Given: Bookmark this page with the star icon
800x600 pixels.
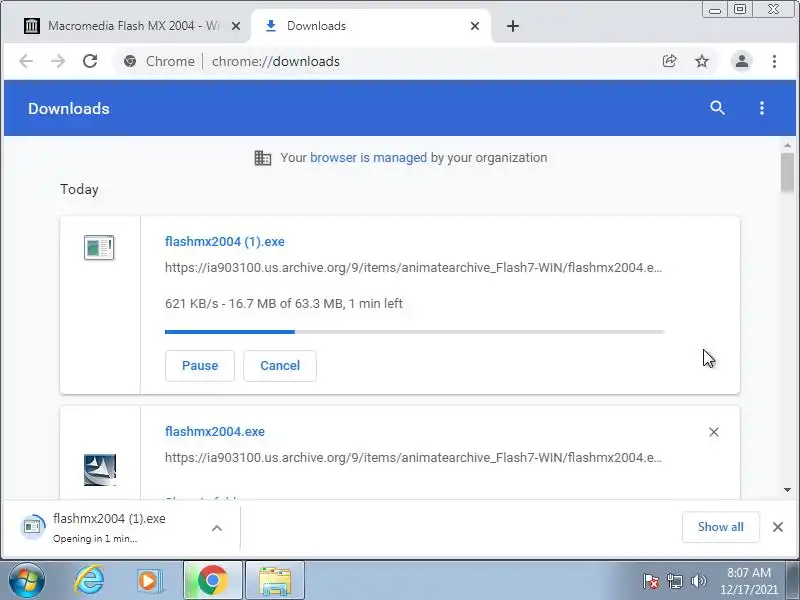Looking at the screenshot, I should pos(702,61).
